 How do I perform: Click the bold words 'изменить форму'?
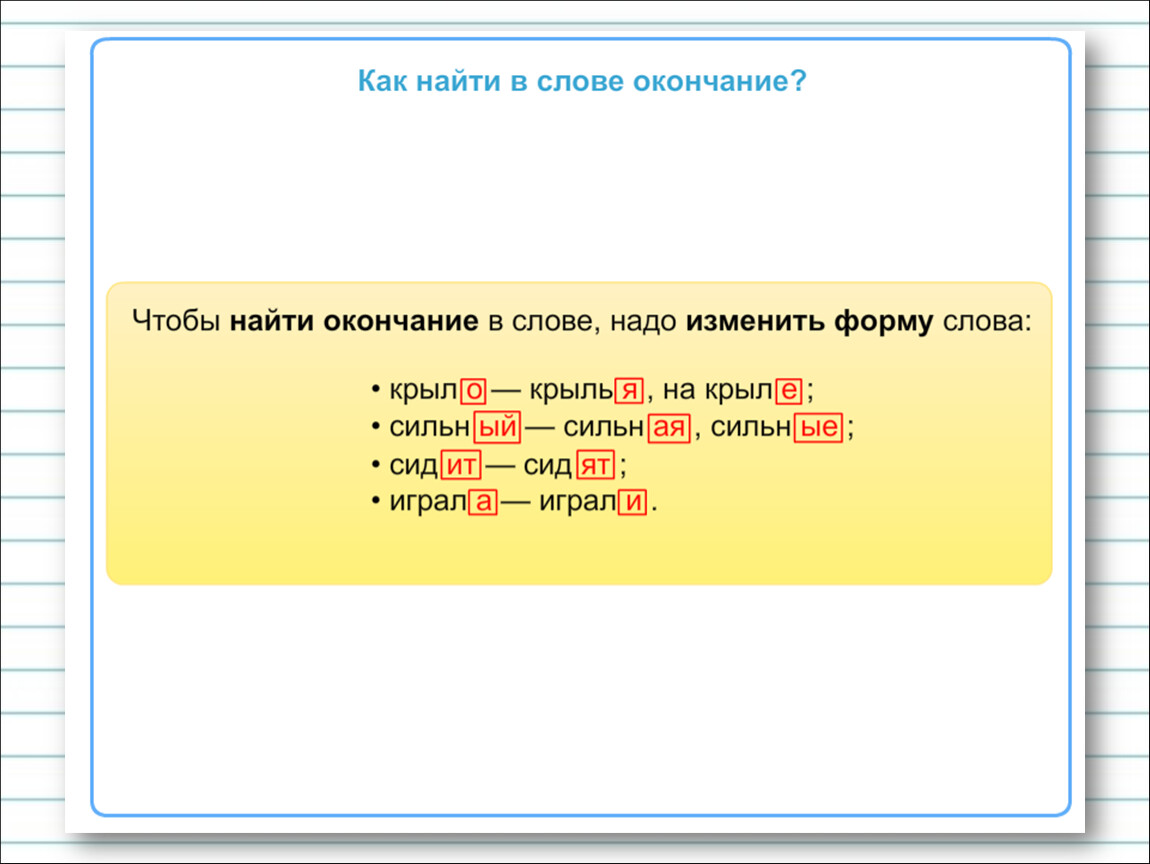tap(809, 321)
